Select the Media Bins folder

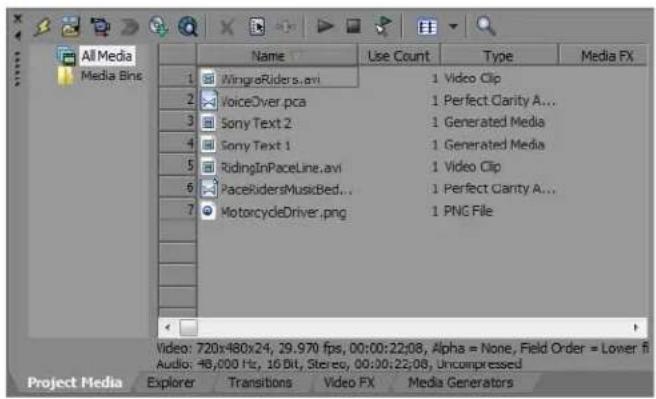pyautogui.click(x=111, y=76)
